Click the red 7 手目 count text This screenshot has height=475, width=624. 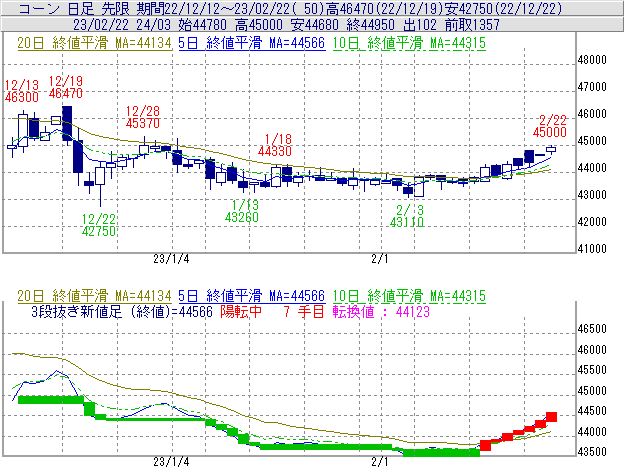pos(304,311)
